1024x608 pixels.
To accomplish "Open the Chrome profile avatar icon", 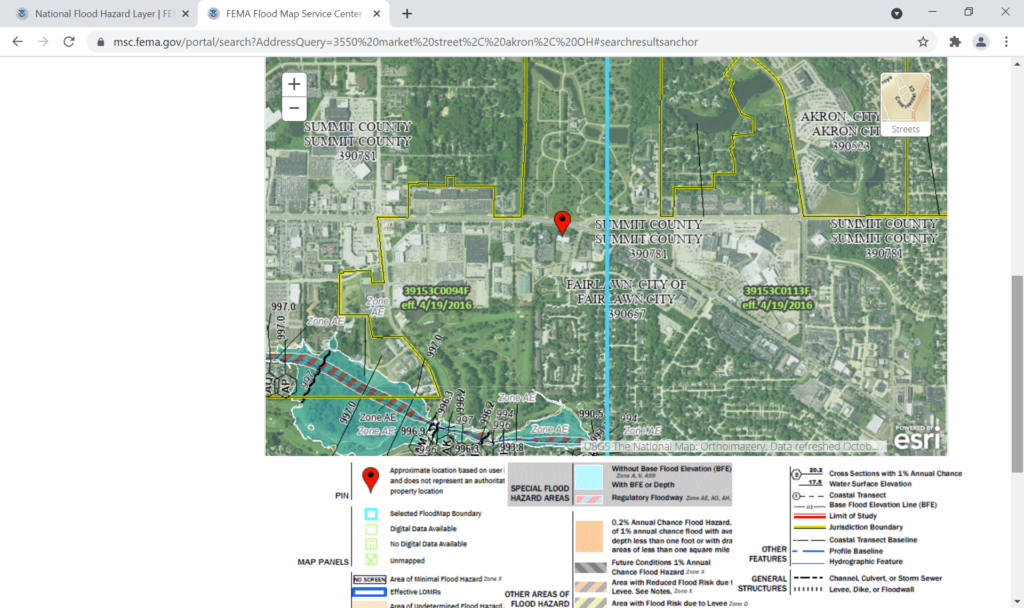I will pyautogui.click(x=981, y=42).
